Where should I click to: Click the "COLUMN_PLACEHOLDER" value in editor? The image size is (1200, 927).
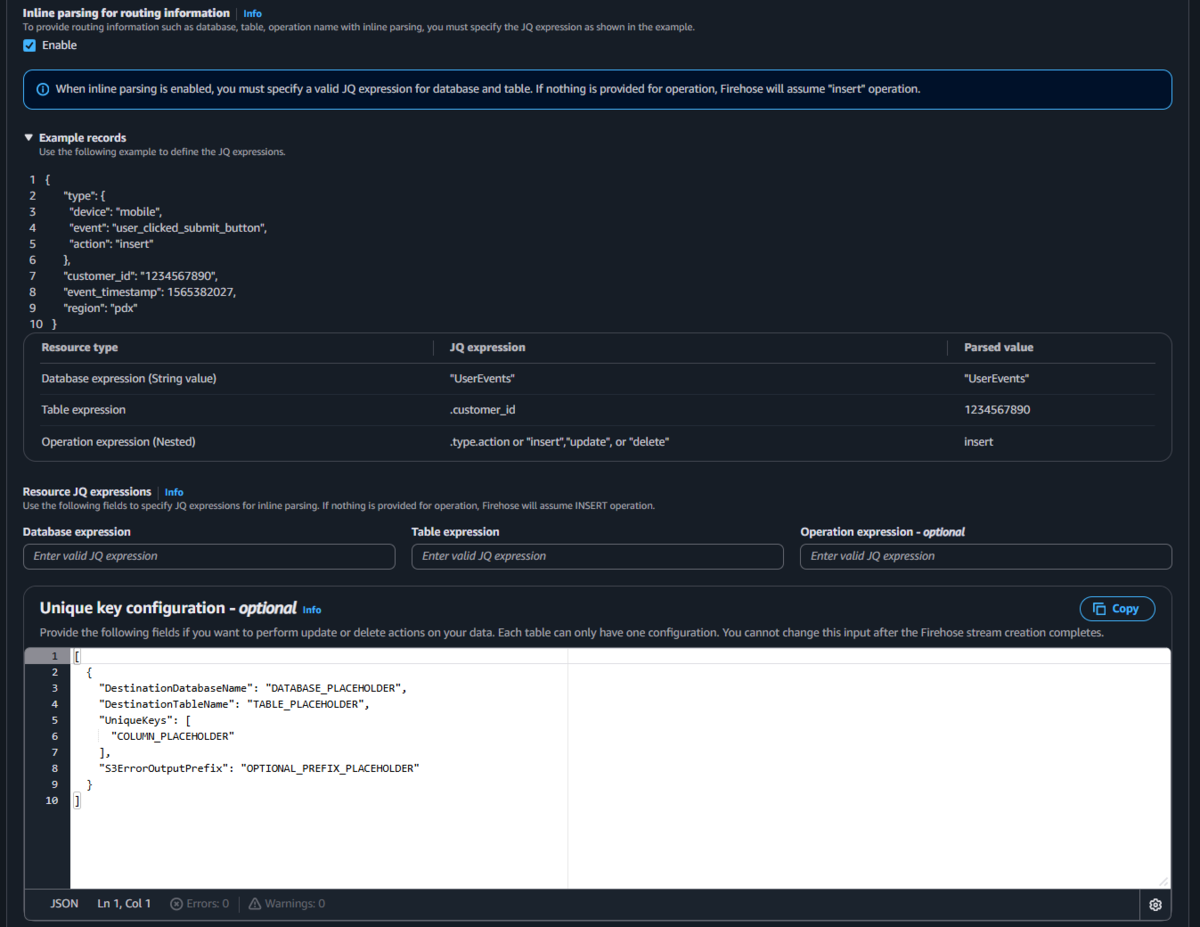coord(171,736)
